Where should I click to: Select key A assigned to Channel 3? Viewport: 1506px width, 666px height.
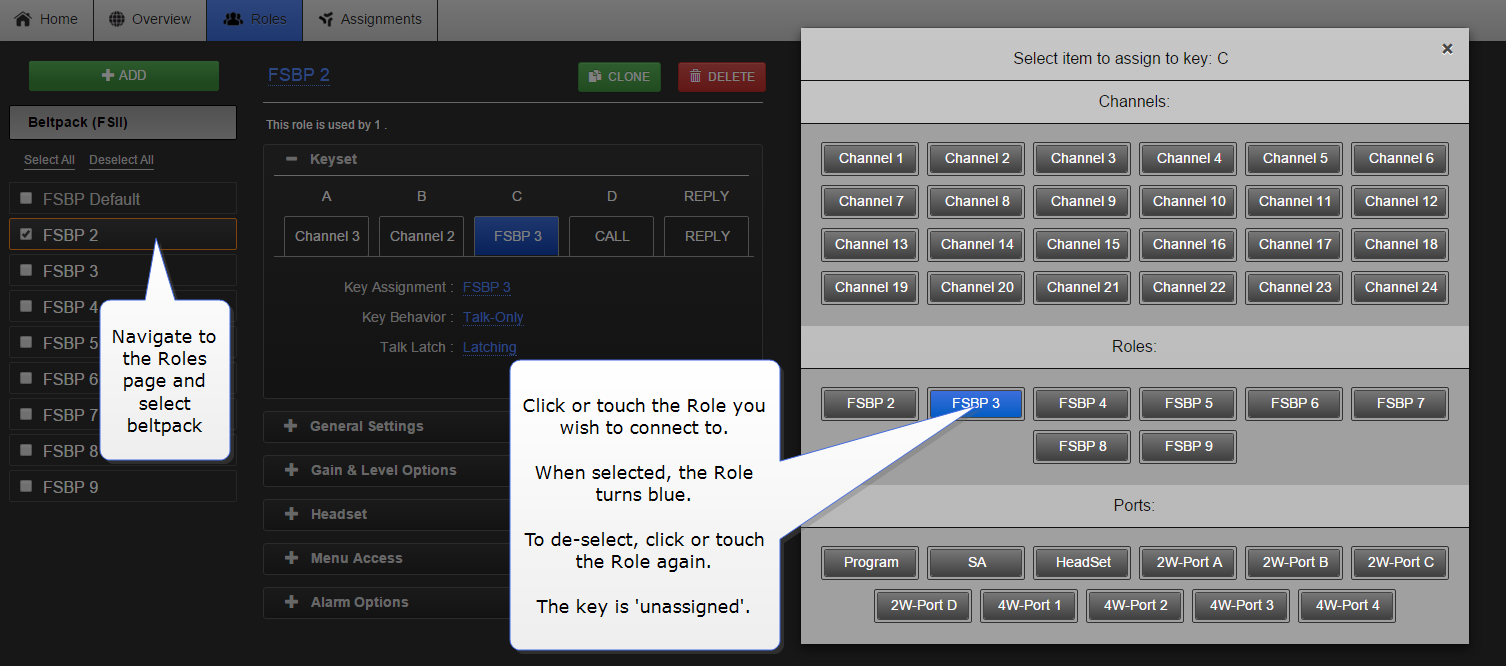[327, 236]
